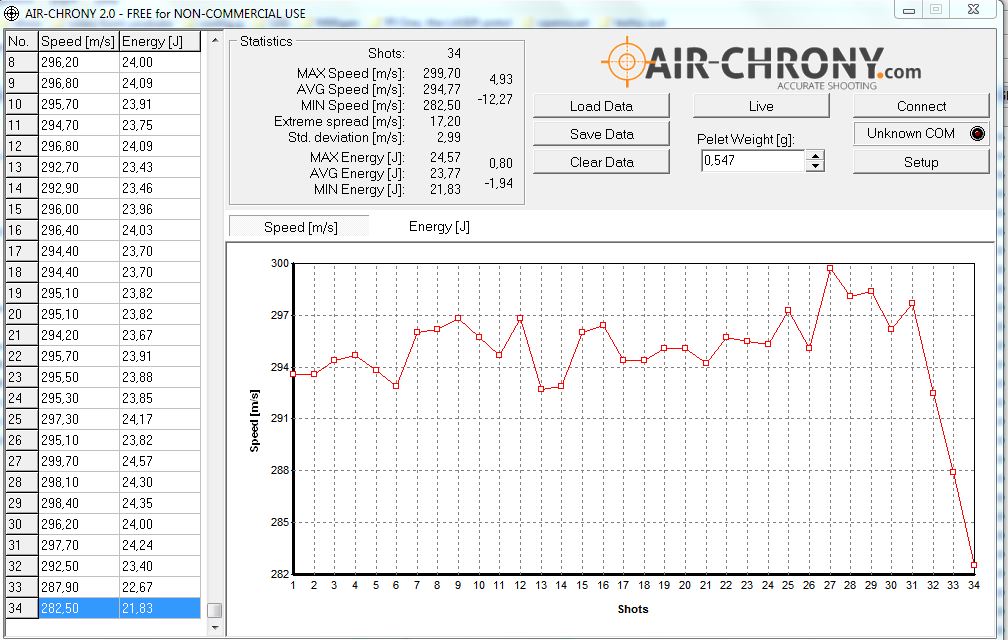Click the shot list scroll up arrow

[215, 40]
